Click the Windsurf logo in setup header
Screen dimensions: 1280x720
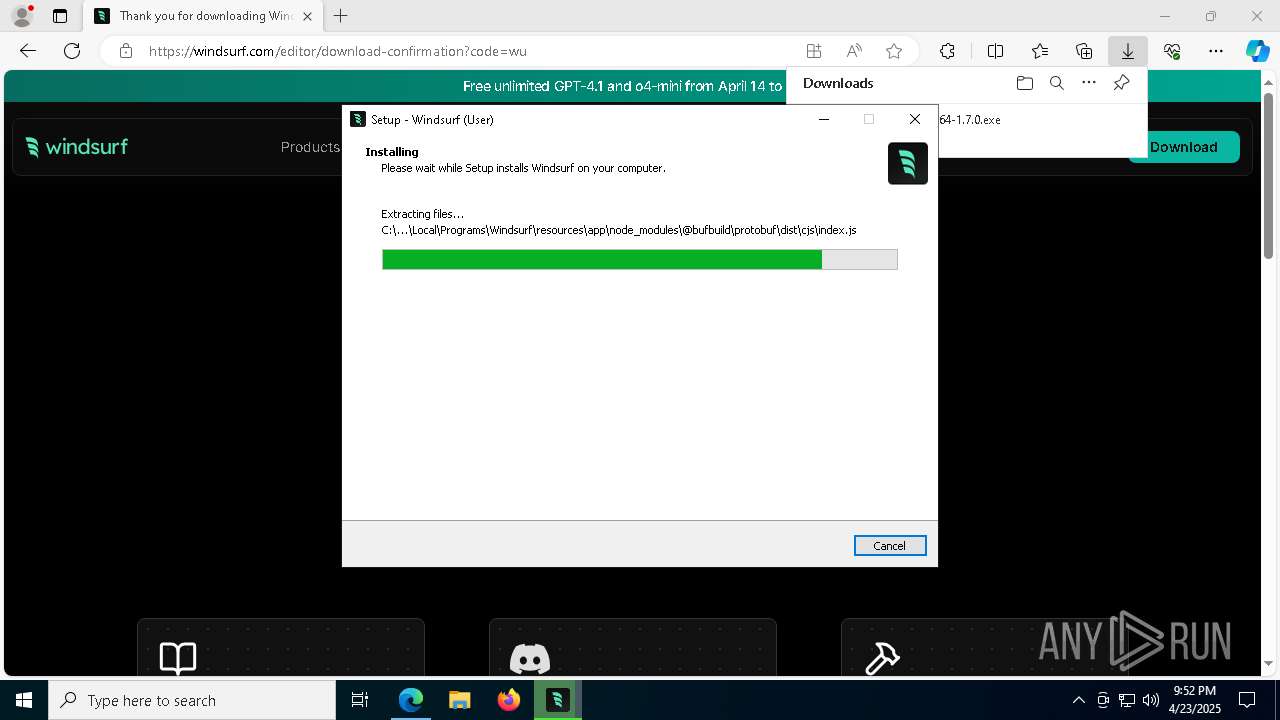[908, 163]
